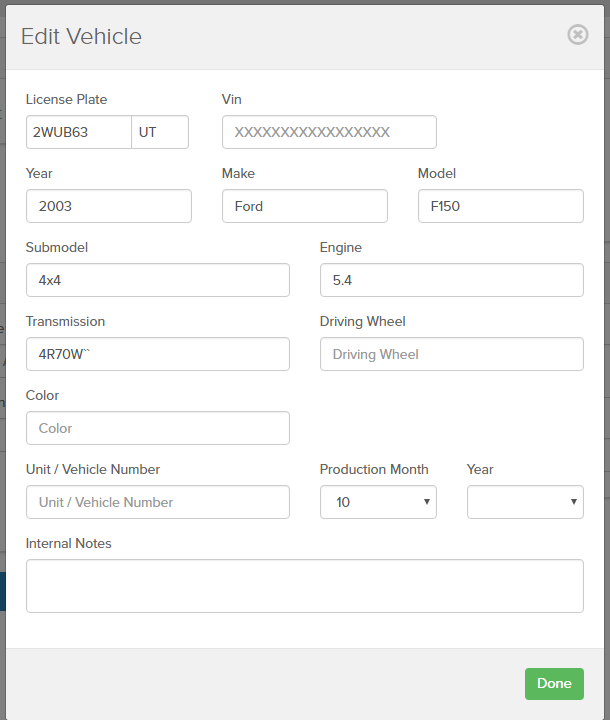Focus the License Plate number field
610x720 pixels.
[79, 132]
